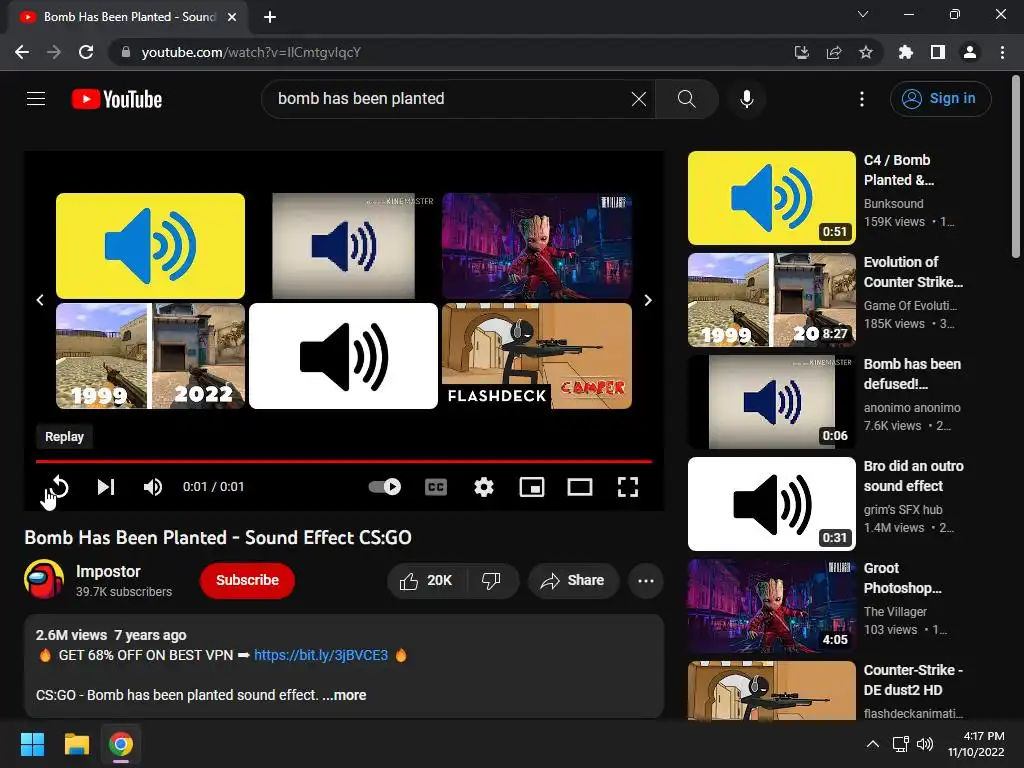Clear the search text with the X icon
This screenshot has width=1024, height=768.
[x=639, y=99]
